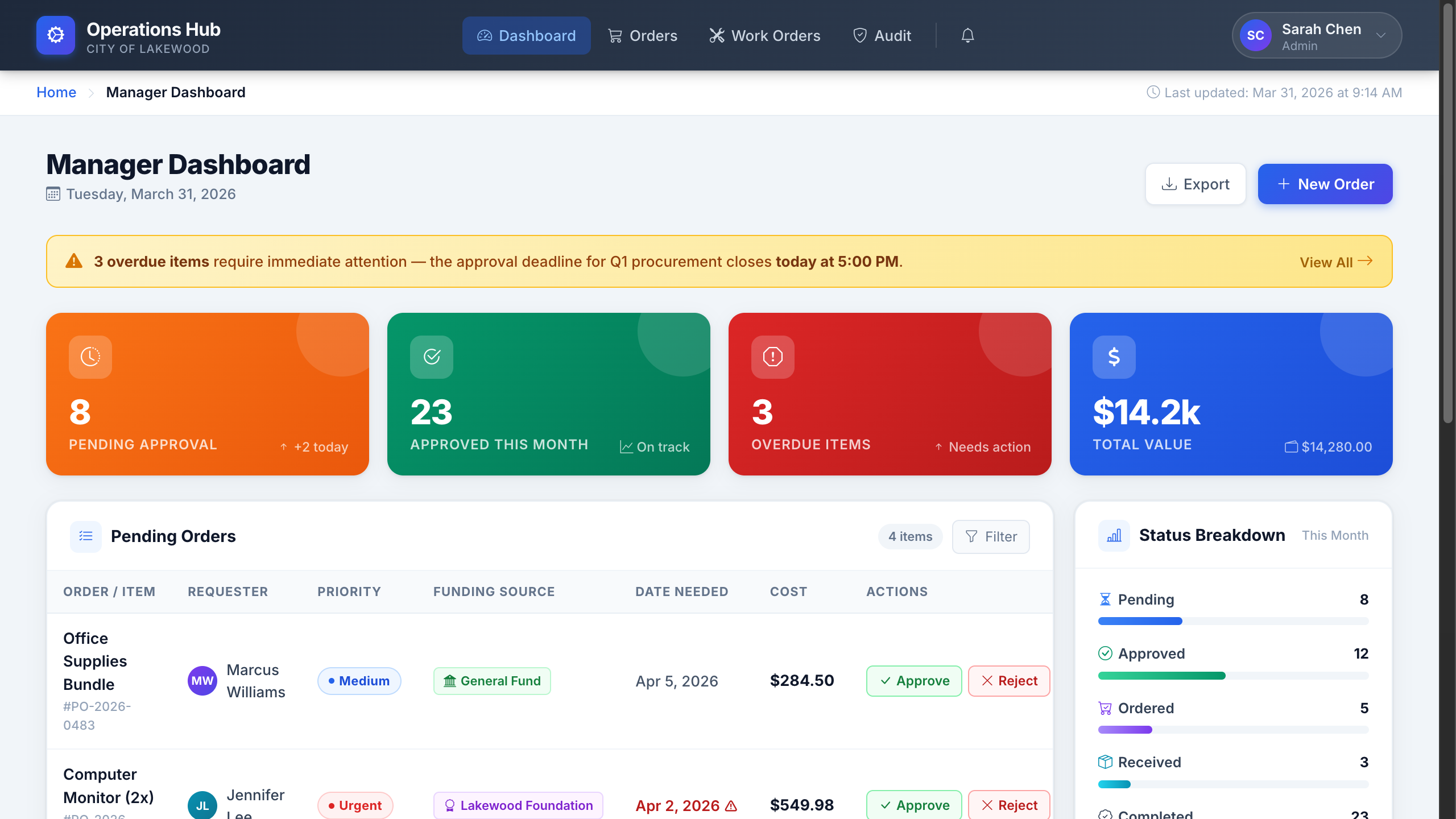Click the General Fund funding source badge

coord(492,681)
